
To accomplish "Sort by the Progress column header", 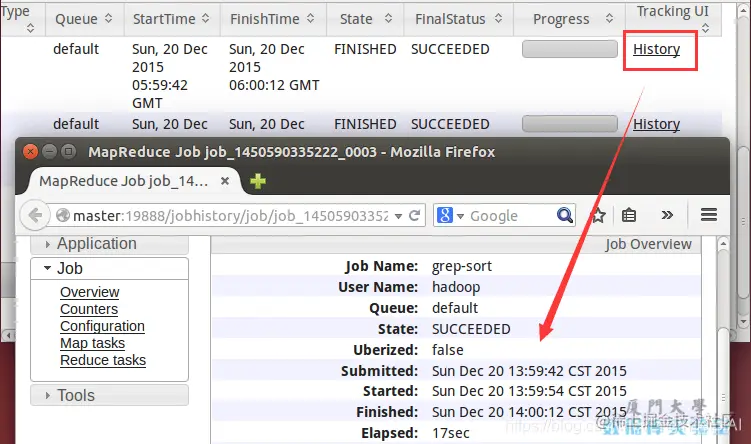I will [569, 19].
